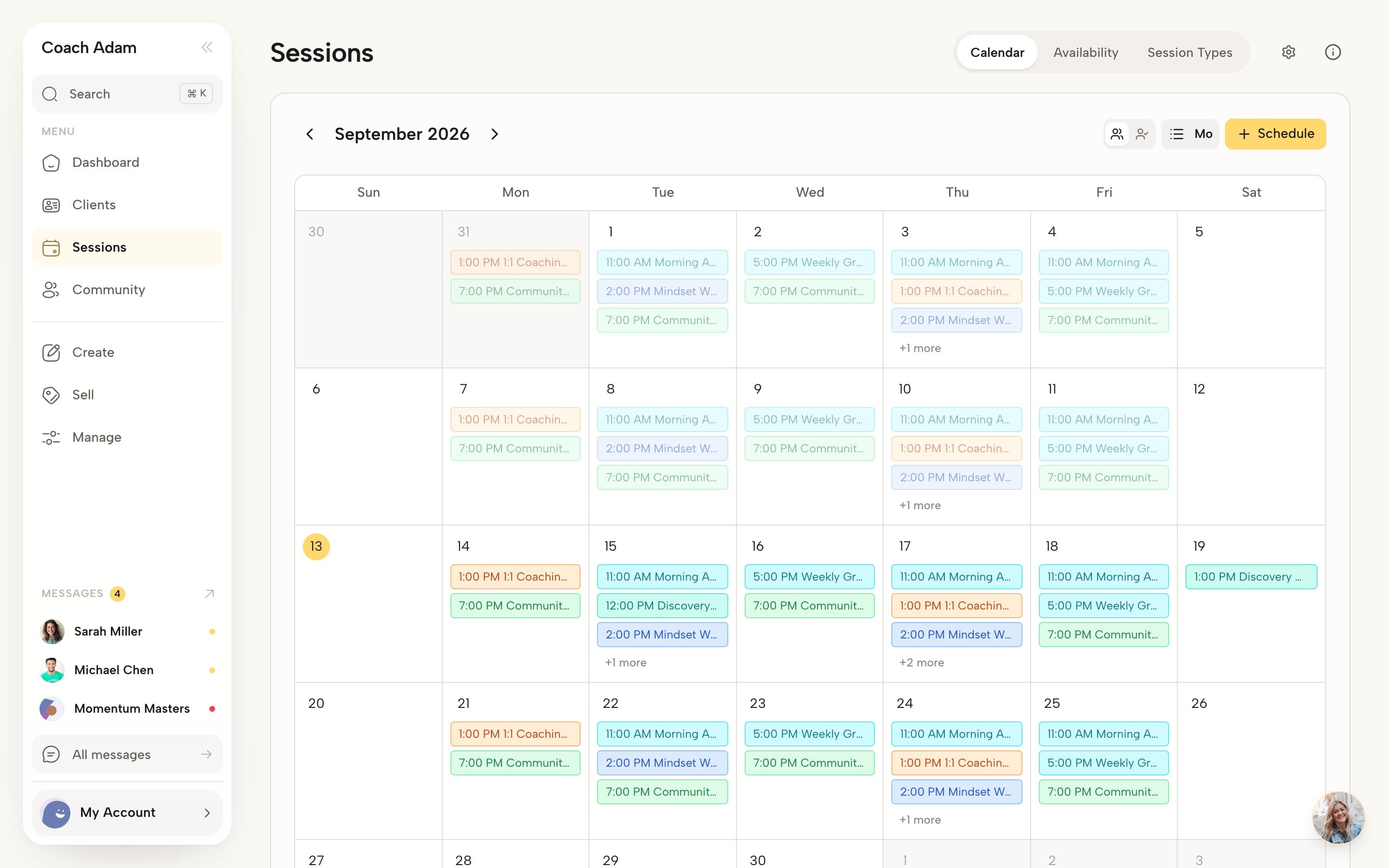The height and width of the screenshot is (868, 1389).
Task: Click Michael Chen's avatar
Action: pyautogui.click(x=52, y=670)
